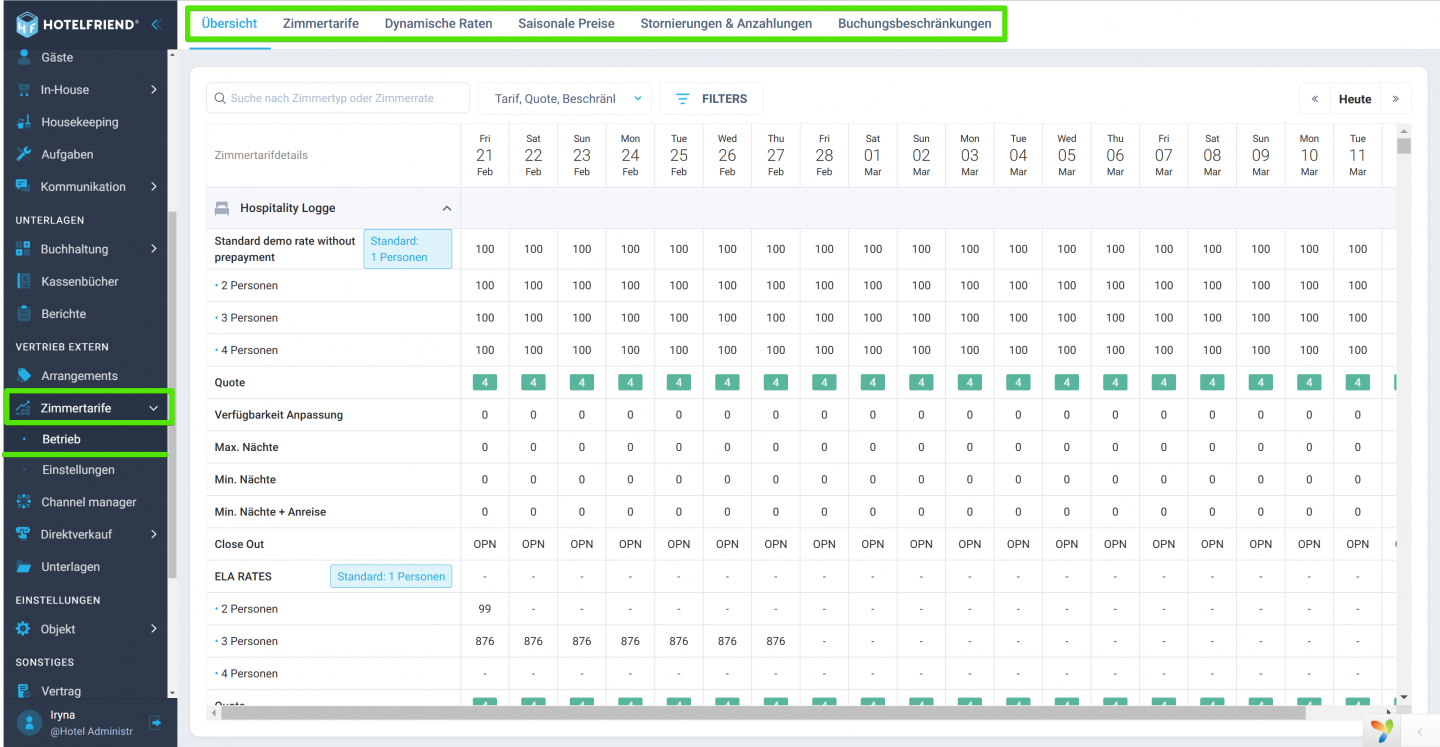Open Buchungsbeschränkungen tab
This screenshot has height=747, width=1440.
click(915, 23)
